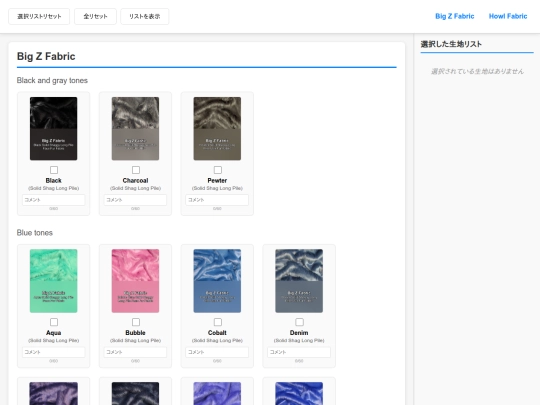Click the 'Black and gray tones' heading
This screenshot has height=405, width=540.
click(52, 80)
